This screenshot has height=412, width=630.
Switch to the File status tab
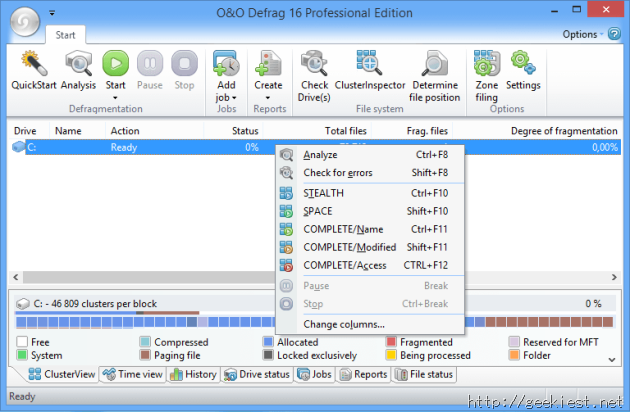point(418,374)
